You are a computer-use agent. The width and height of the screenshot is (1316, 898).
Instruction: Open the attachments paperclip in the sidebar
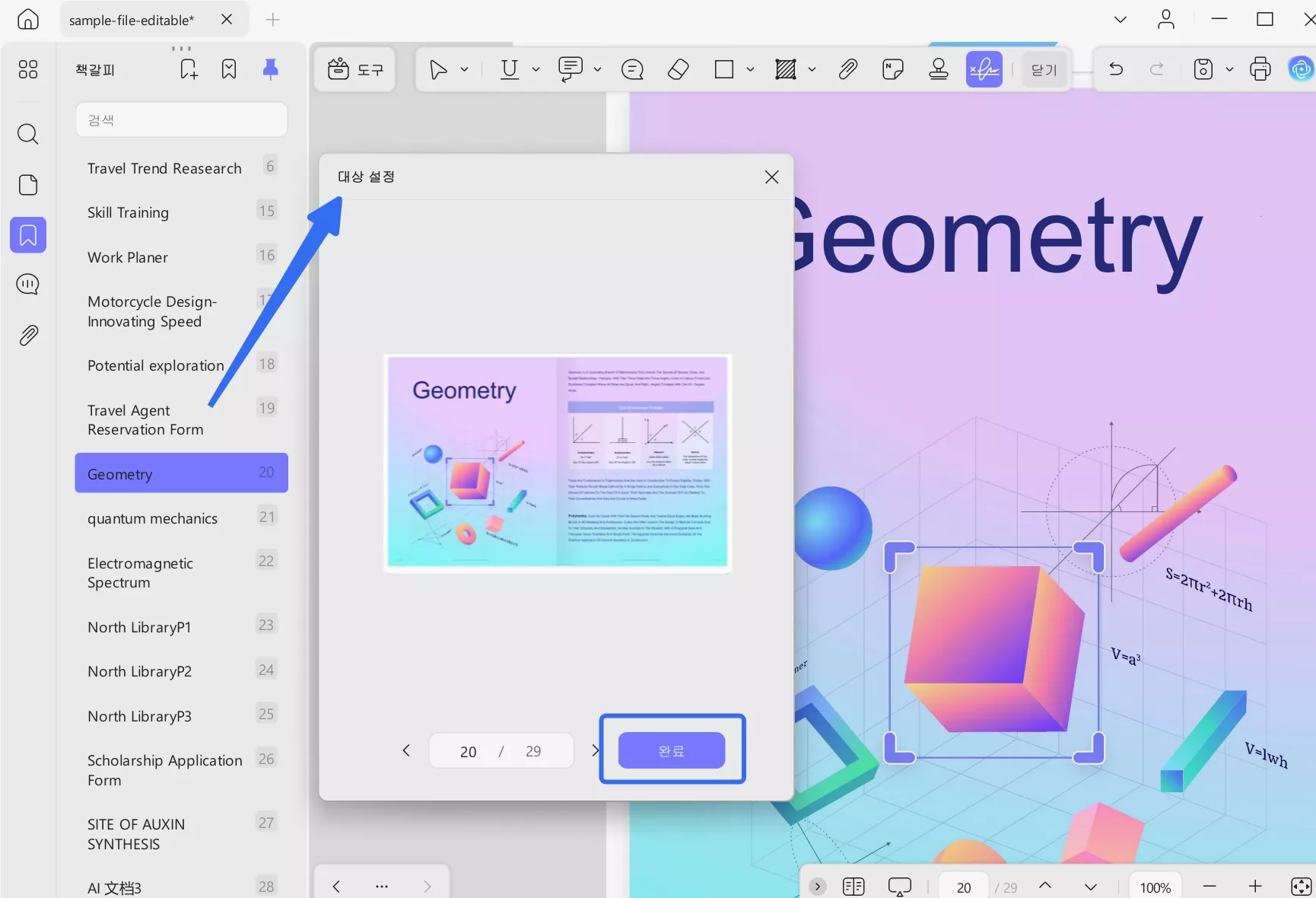point(28,335)
